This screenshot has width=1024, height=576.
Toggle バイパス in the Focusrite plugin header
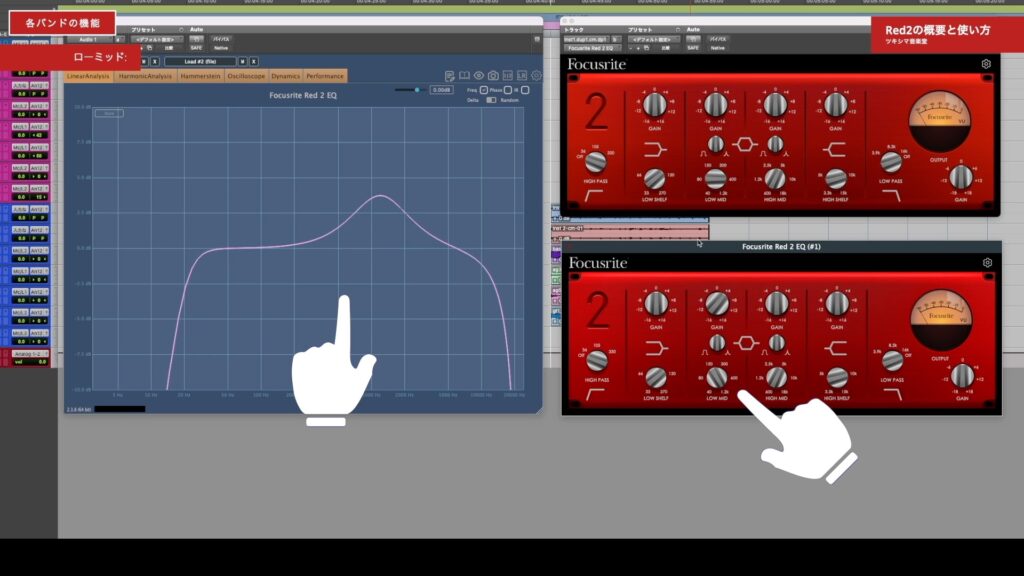[x=718, y=39]
